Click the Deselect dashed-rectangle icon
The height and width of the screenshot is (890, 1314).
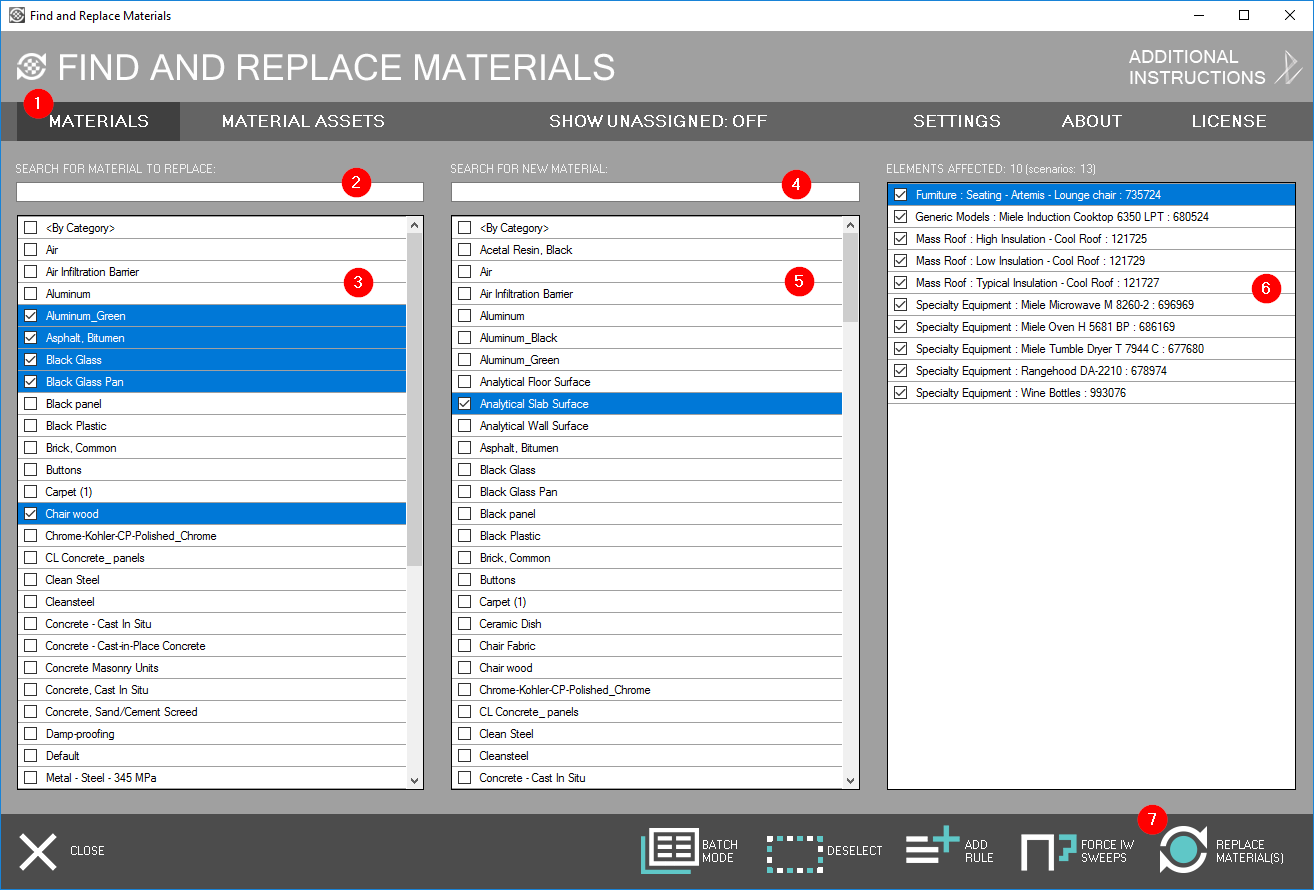(x=795, y=852)
